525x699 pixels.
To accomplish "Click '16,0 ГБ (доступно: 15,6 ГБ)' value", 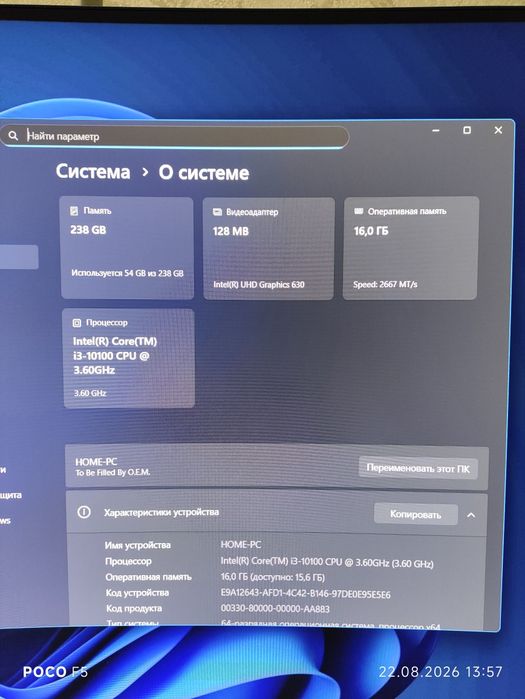I will 273,577.
